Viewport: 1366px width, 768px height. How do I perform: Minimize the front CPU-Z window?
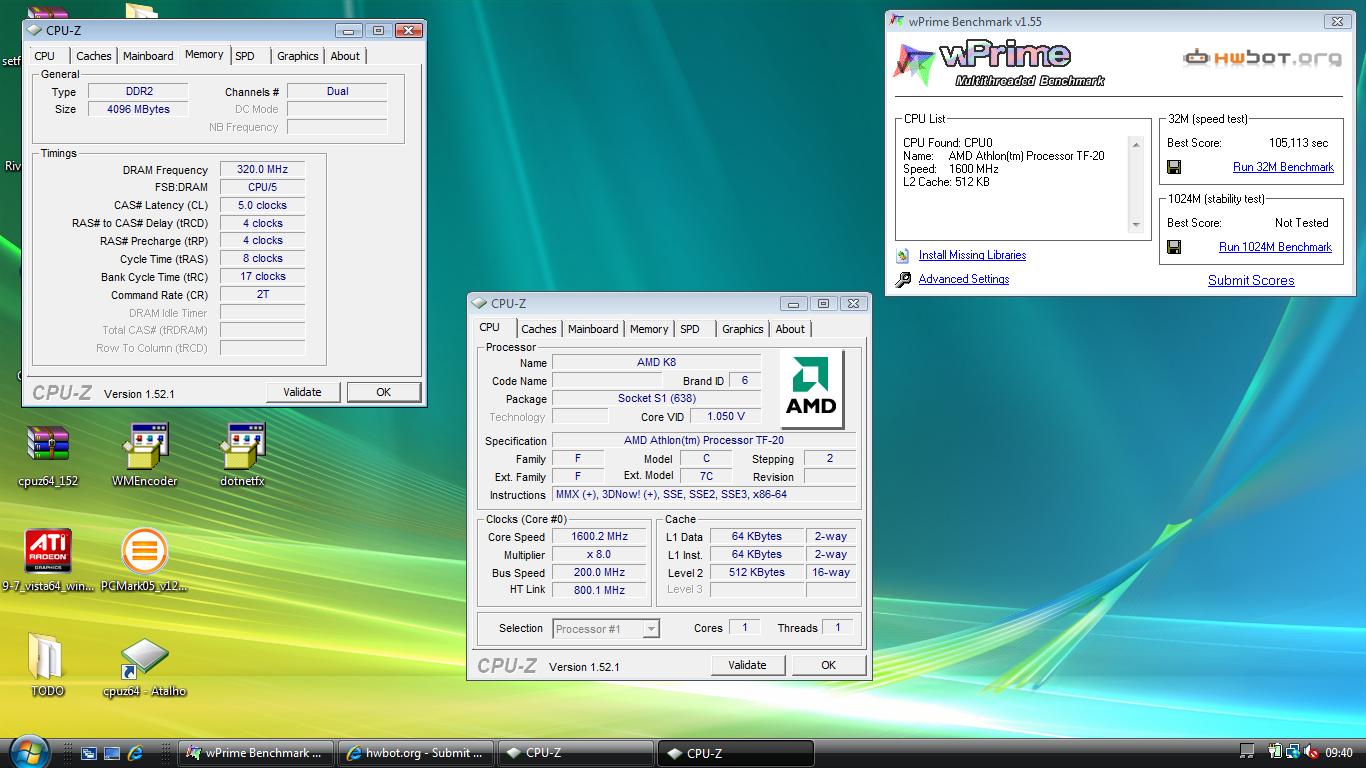(x=794, y=304)
